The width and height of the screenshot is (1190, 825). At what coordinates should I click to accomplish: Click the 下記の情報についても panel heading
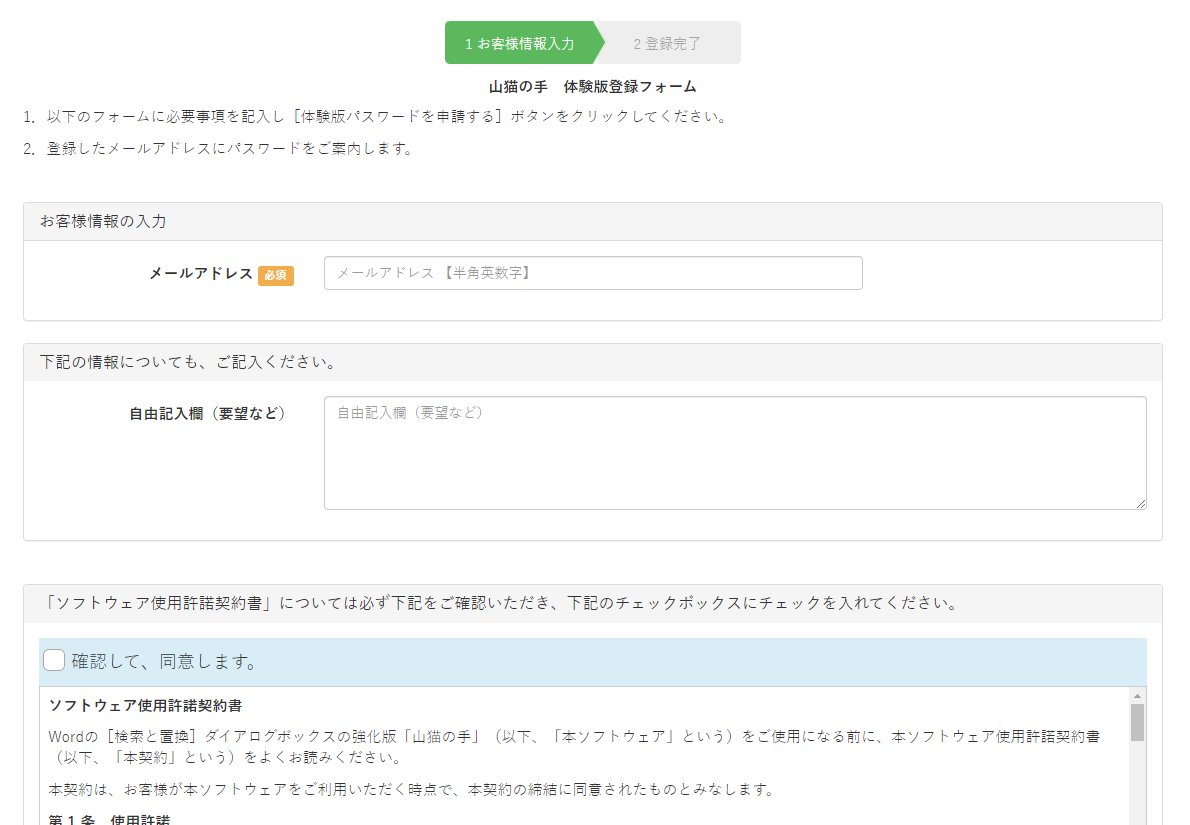coord(188,362)
